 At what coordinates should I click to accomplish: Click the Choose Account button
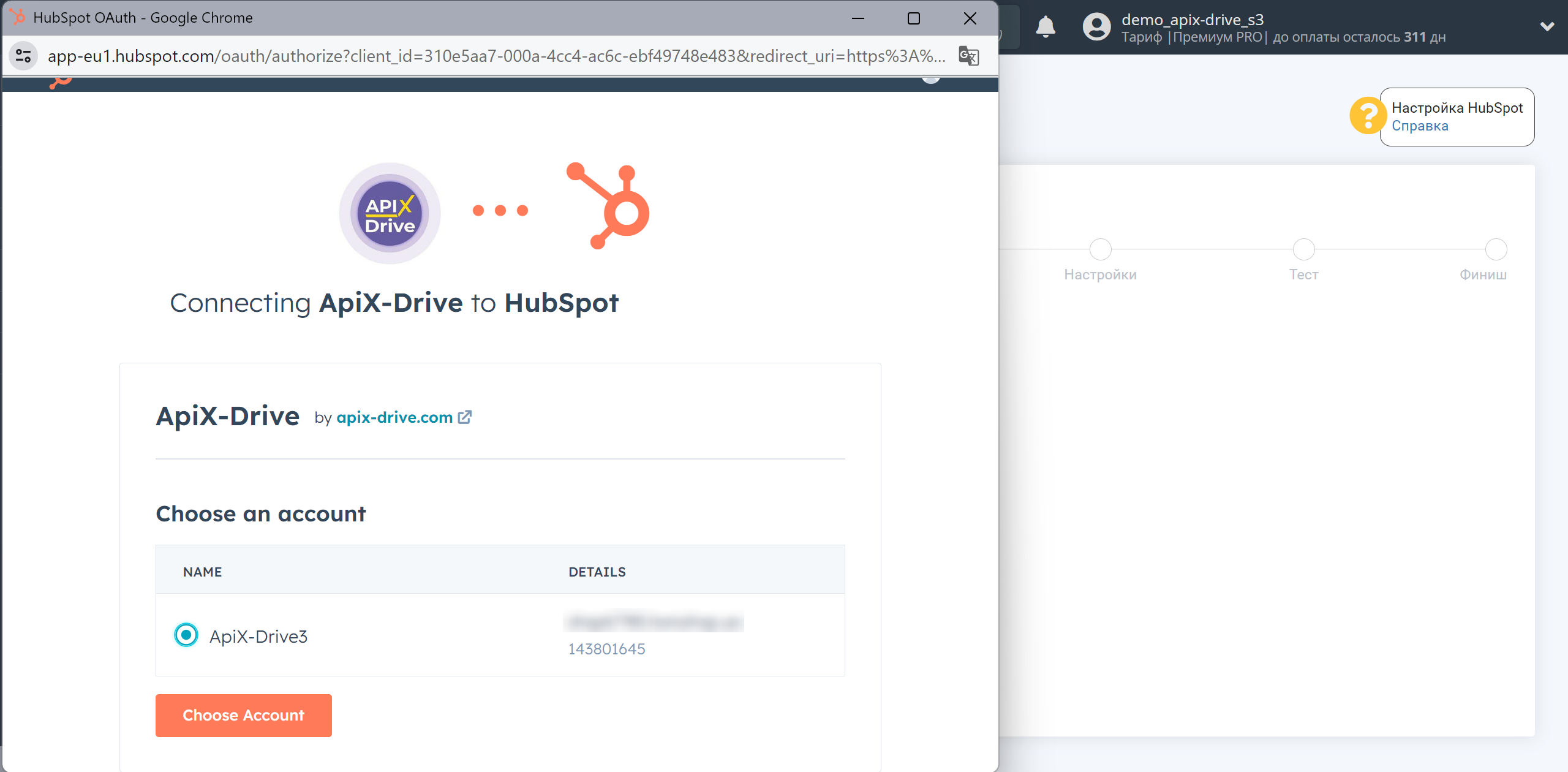point(243,715)
